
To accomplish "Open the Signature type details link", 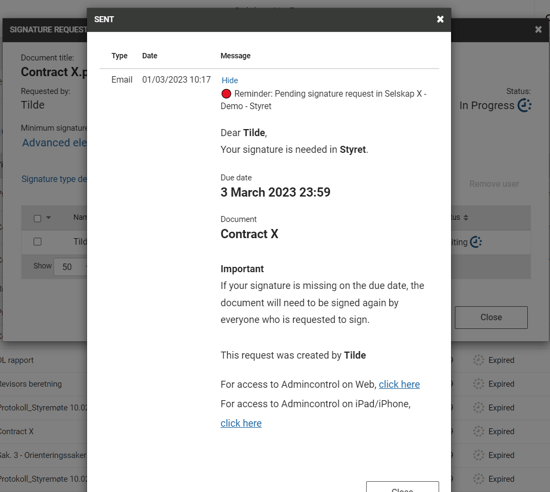I will coord(54,179).
